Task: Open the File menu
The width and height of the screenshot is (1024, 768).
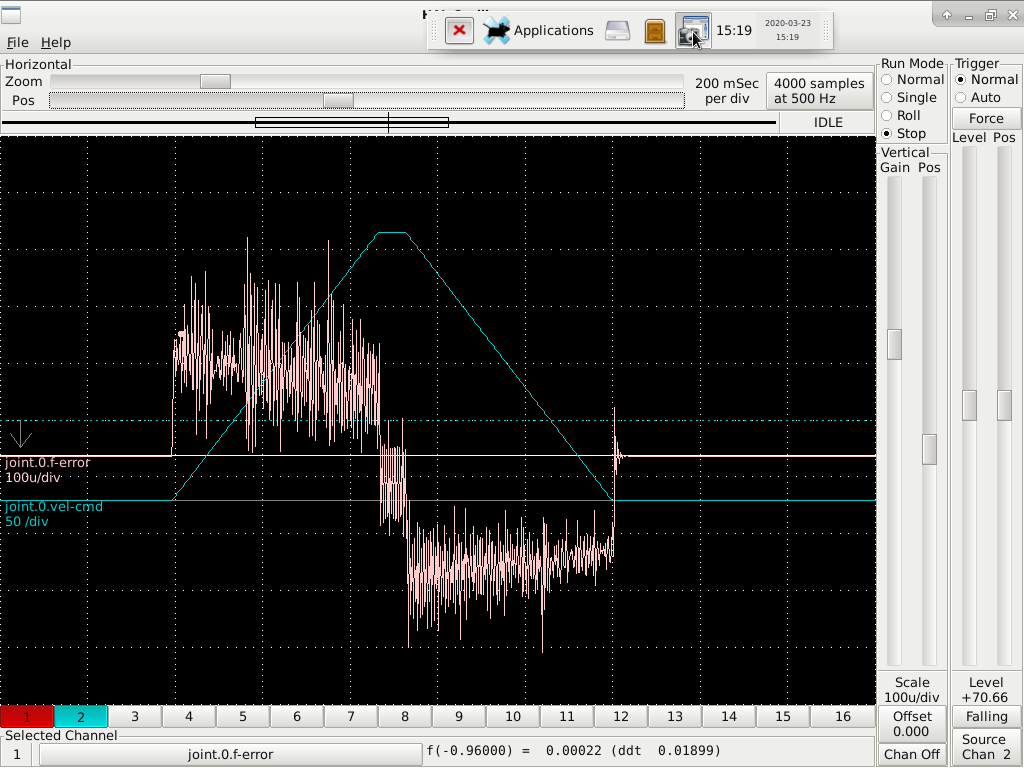Action: pyautogui.click(x=18, y=42)
